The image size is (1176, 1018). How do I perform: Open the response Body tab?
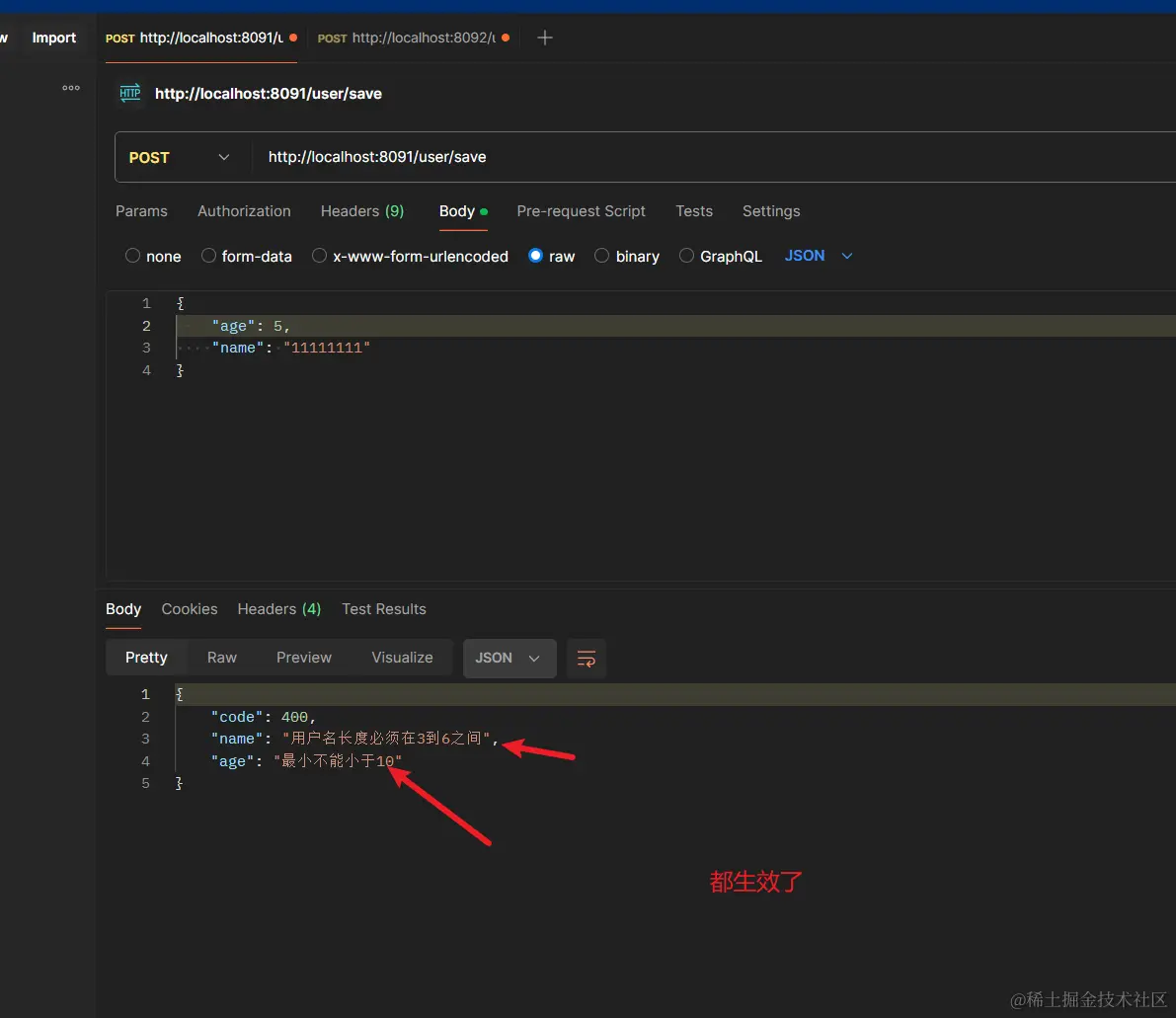pyautogui.click(x=123, y=609)
